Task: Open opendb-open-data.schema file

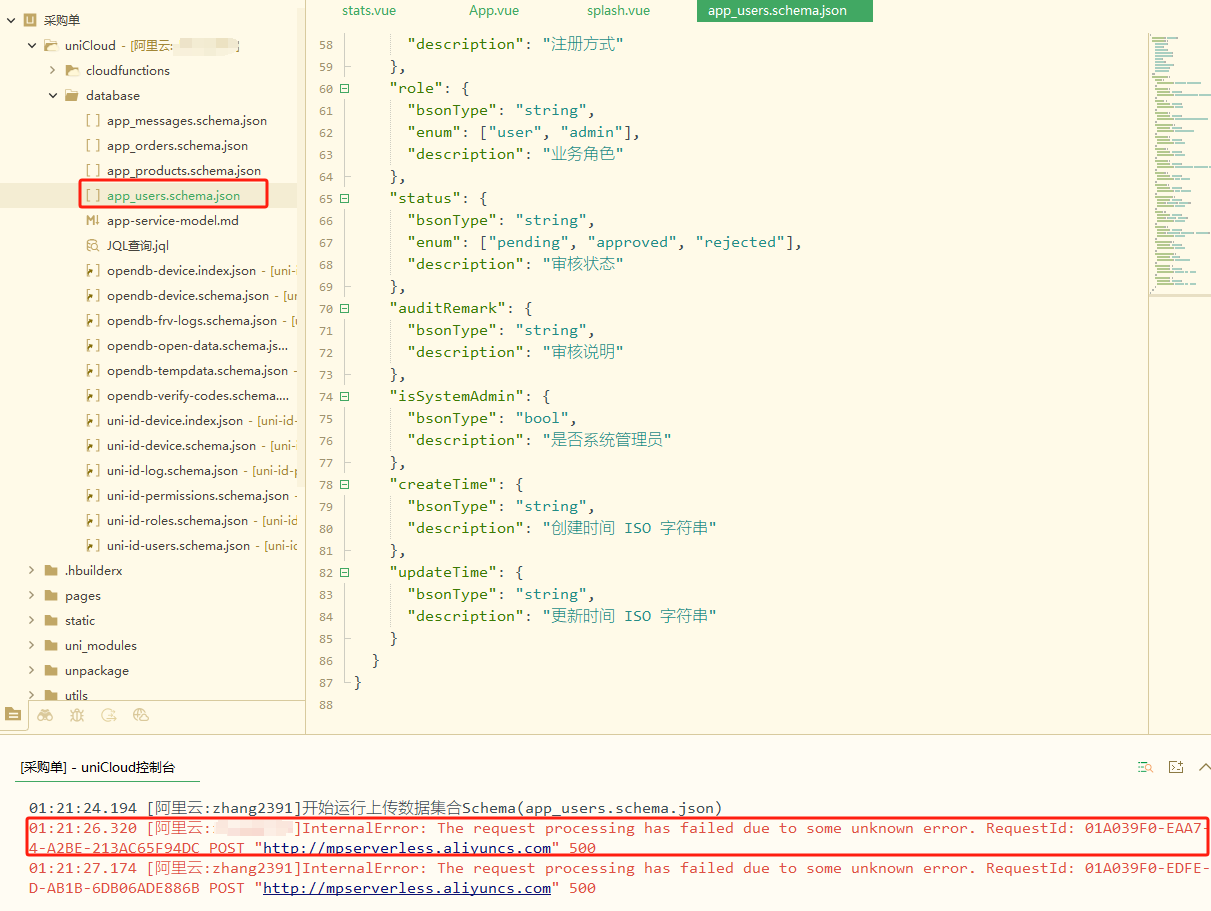Action: click(198, 345)
